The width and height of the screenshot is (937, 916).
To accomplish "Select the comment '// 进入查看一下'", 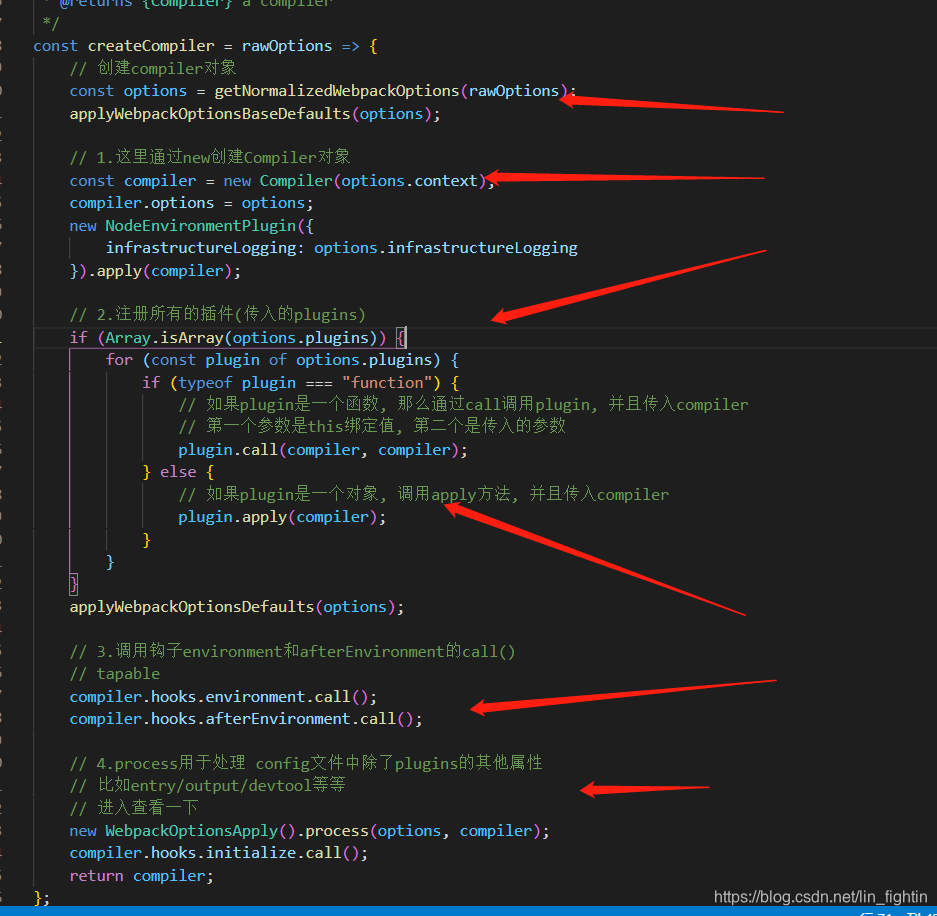I will coord(134,808).
